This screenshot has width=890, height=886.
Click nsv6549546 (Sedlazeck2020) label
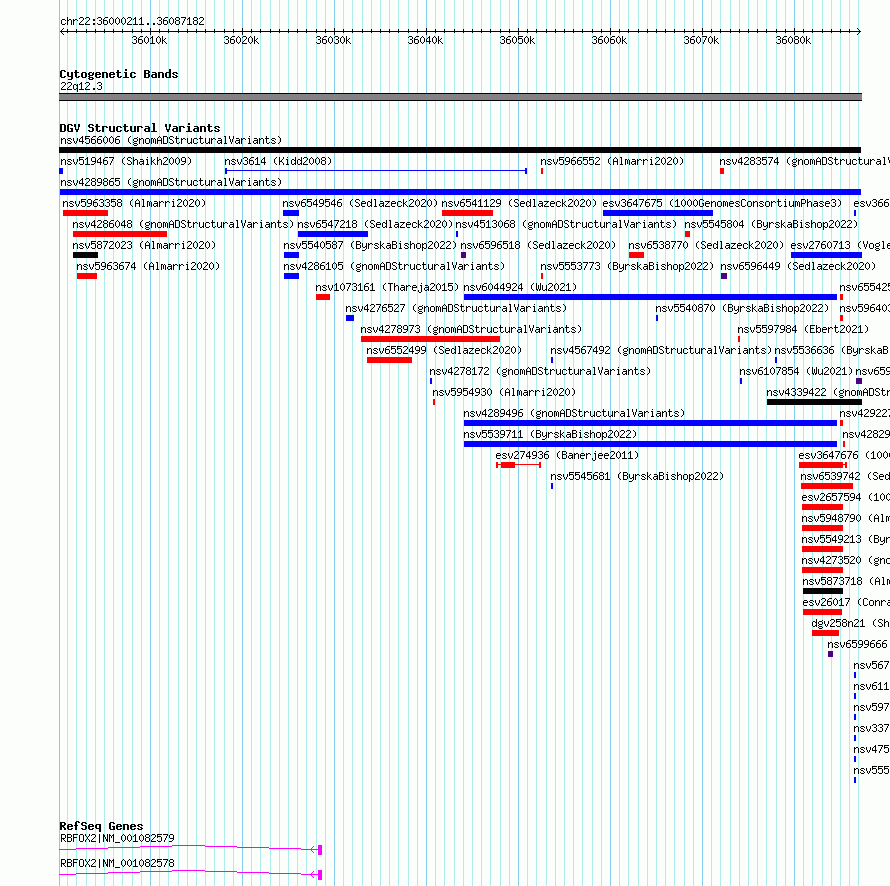tap(360, 203)
